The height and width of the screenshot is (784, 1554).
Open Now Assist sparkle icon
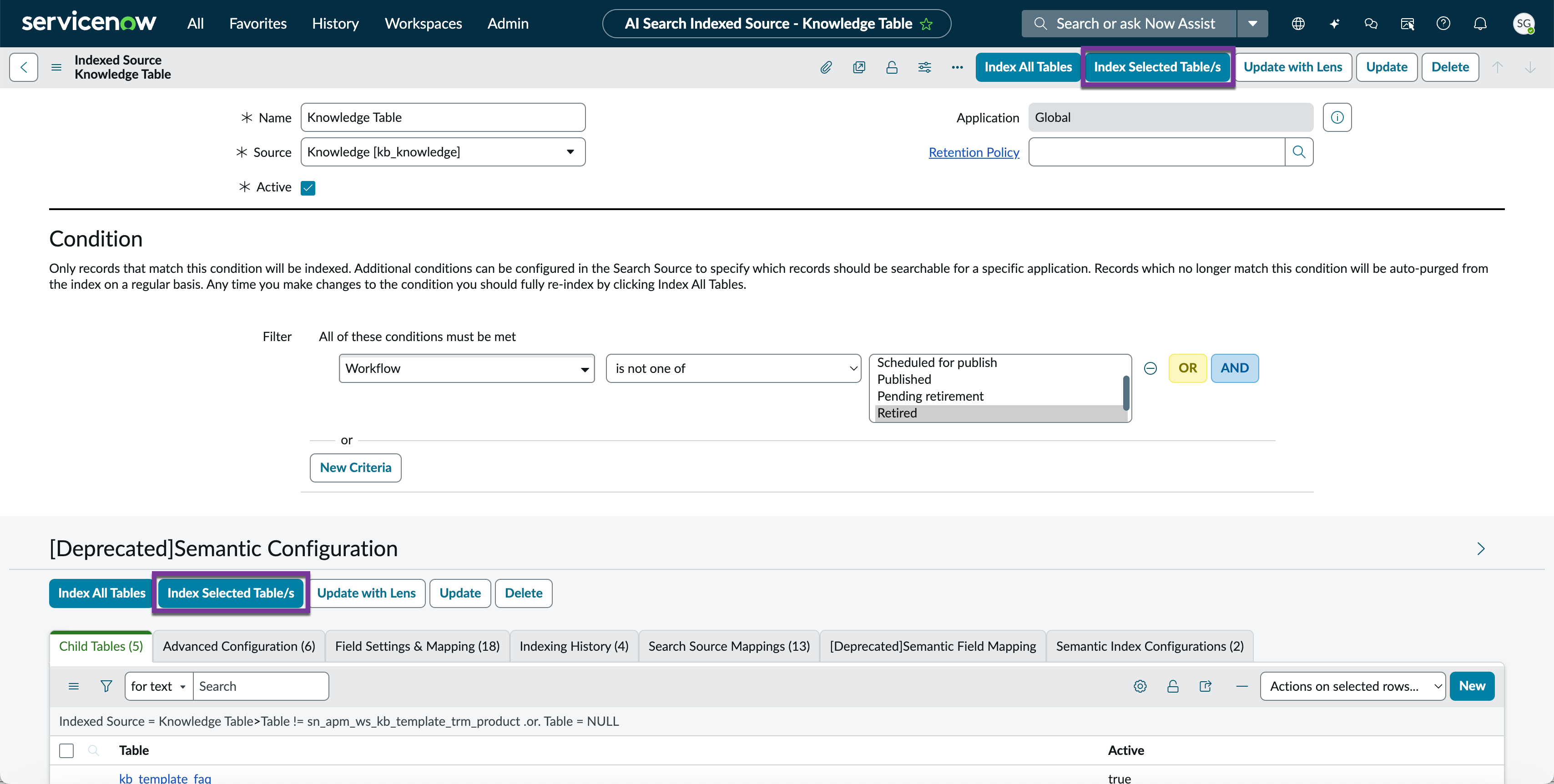[x=1334, y=24]
